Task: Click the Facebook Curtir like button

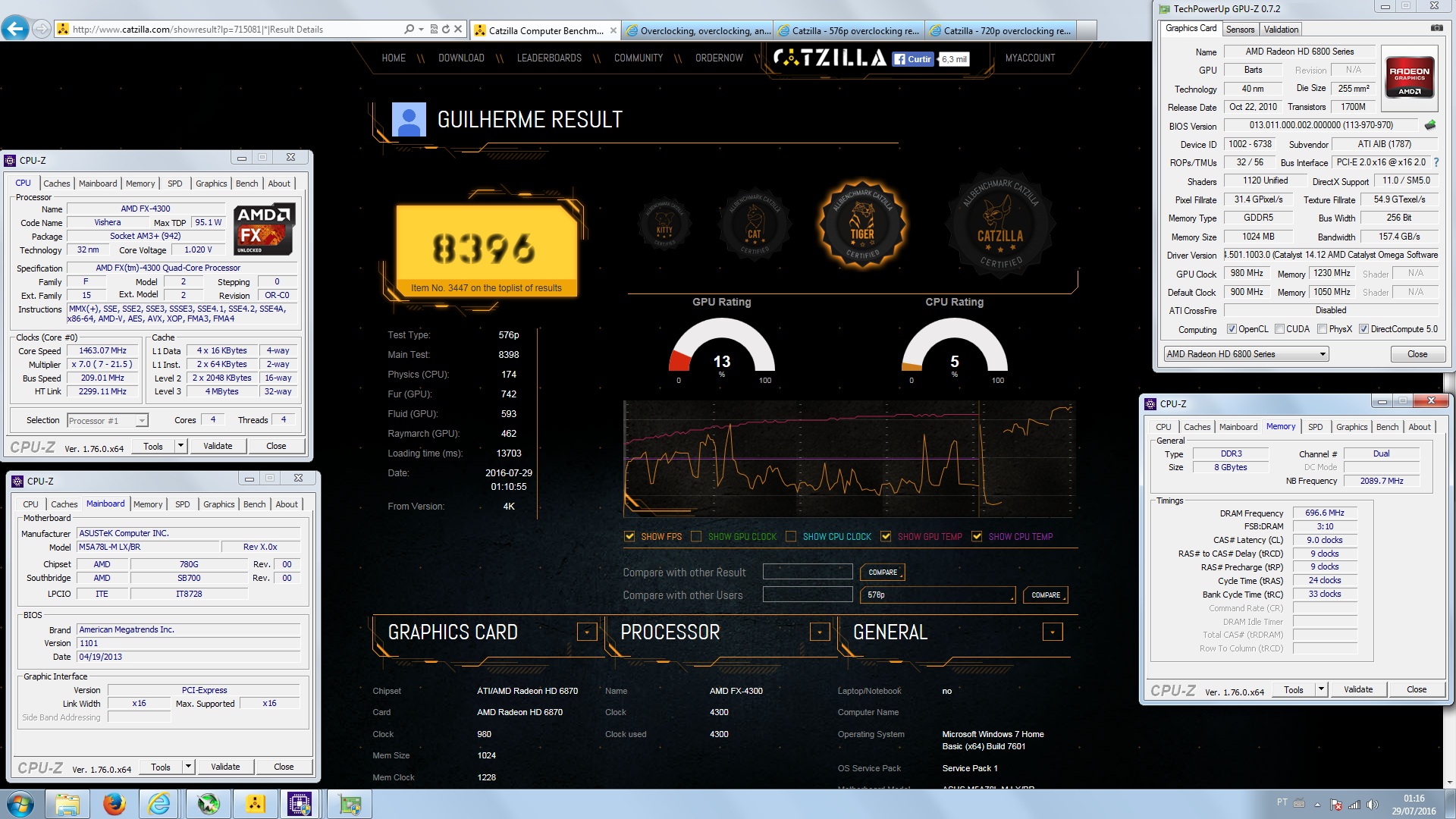Action: coord(914,59)
